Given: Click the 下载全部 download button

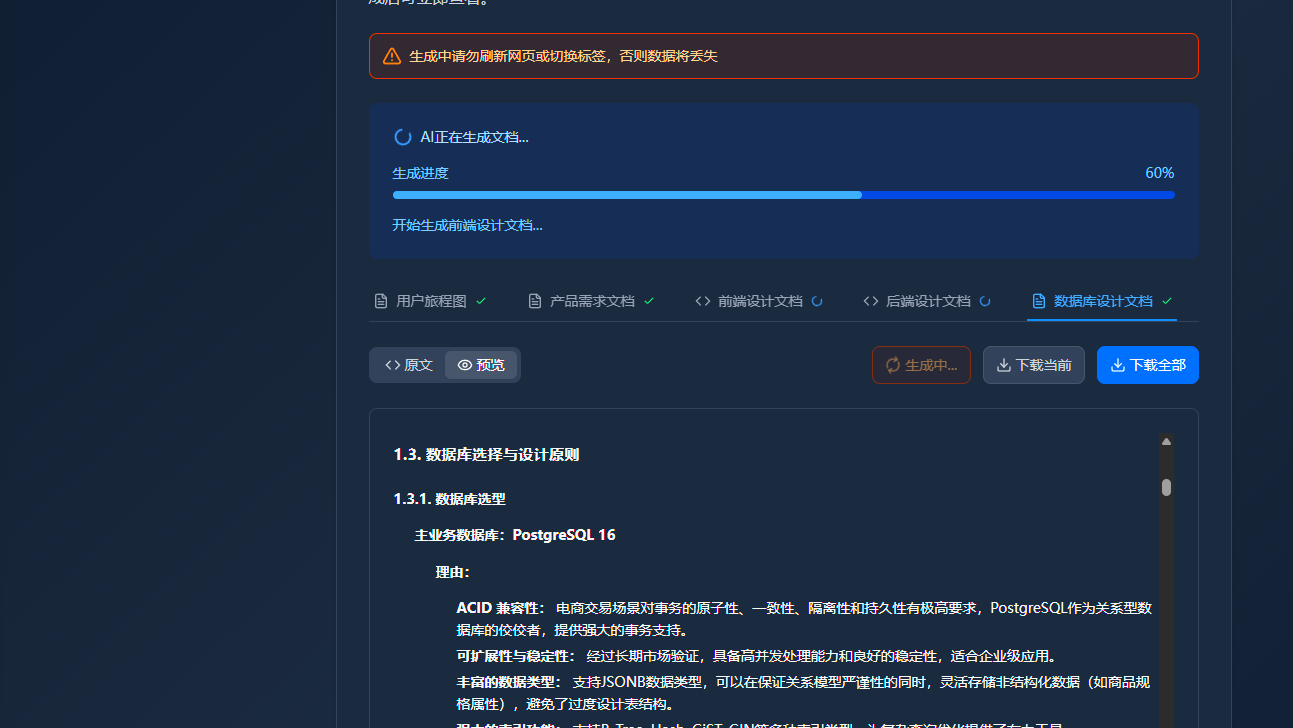Looking at the screenshot, I should pos(1147,365).
